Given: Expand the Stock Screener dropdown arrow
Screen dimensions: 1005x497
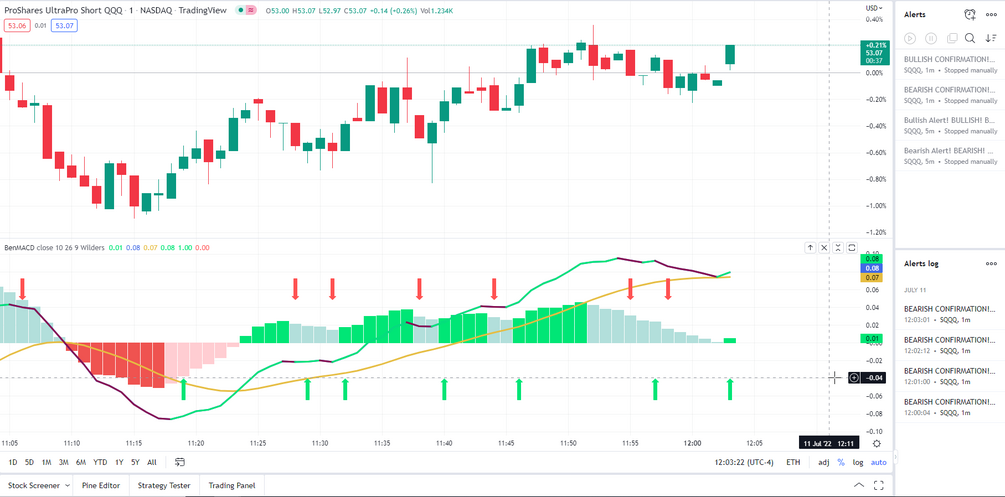Looking at the screenshot, I should tap(65, 485).
